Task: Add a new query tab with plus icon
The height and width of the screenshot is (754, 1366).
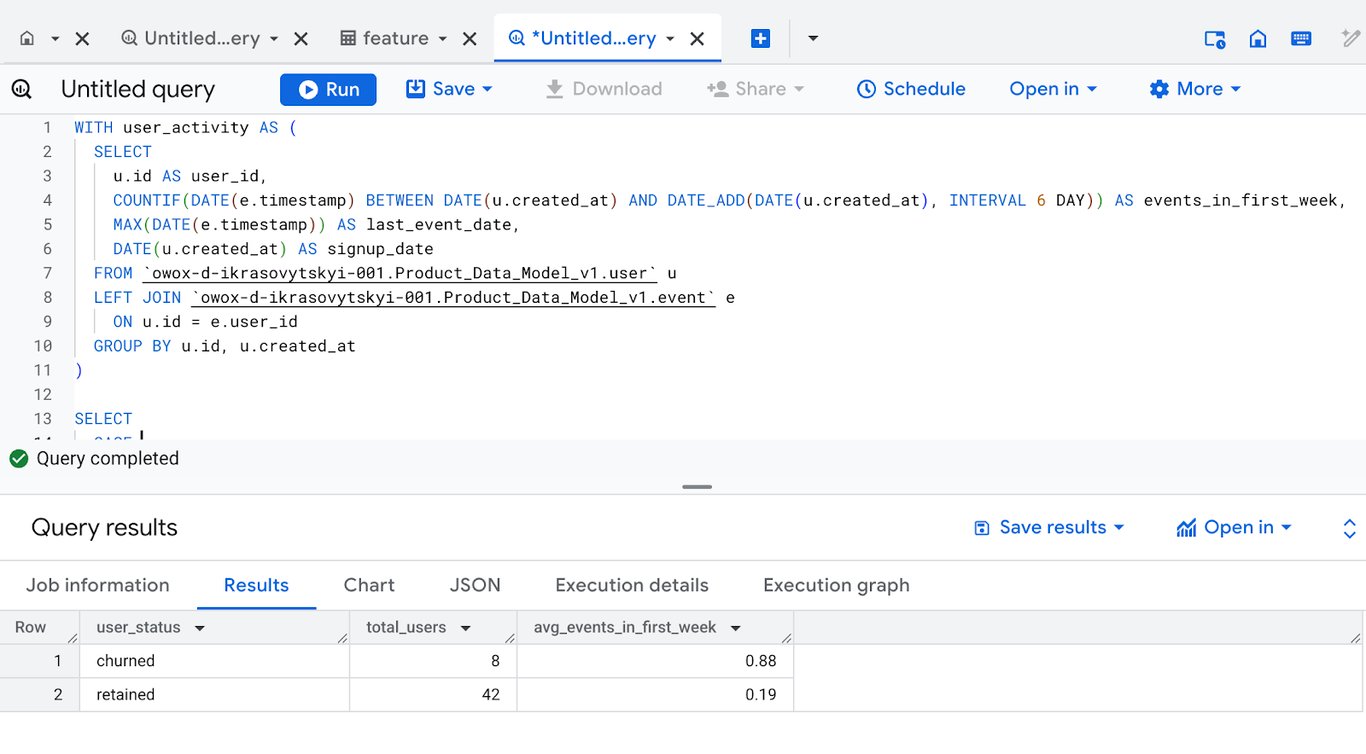Action: pyautogui.click(x=760, y=38)
